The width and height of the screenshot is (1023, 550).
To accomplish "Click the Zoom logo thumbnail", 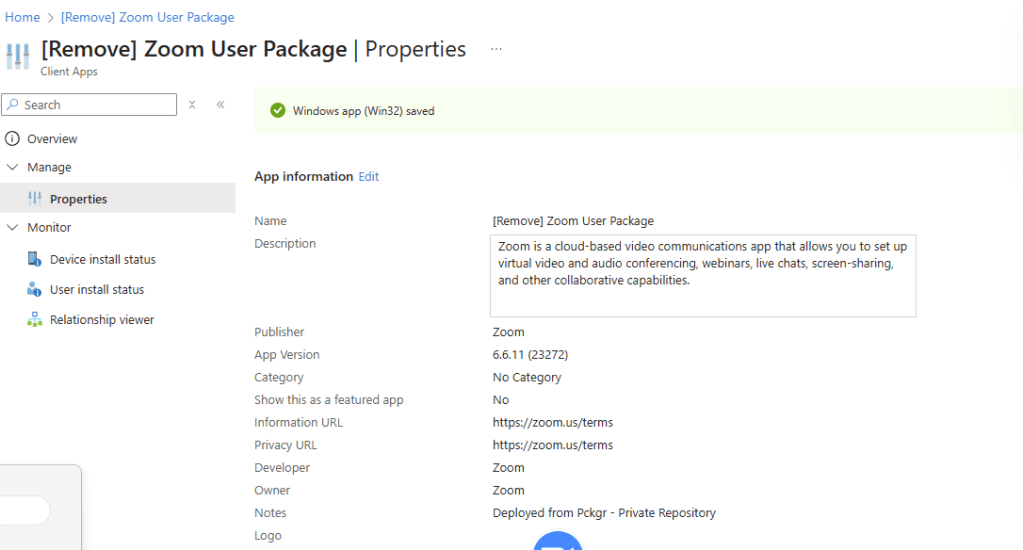I will point(557,541).
